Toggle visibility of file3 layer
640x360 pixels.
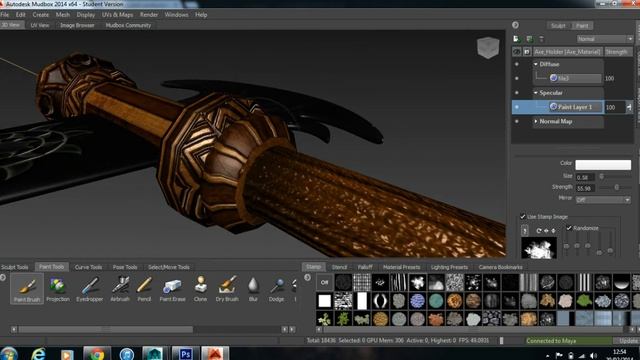pos(517,78)
